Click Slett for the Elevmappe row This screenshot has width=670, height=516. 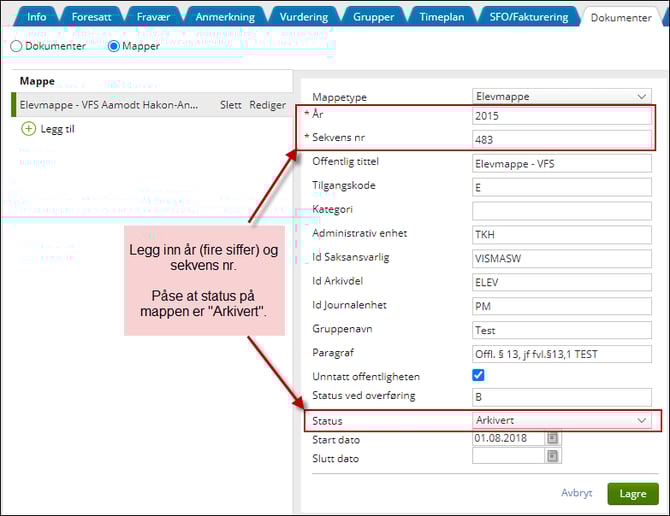[x=230, y=105]
